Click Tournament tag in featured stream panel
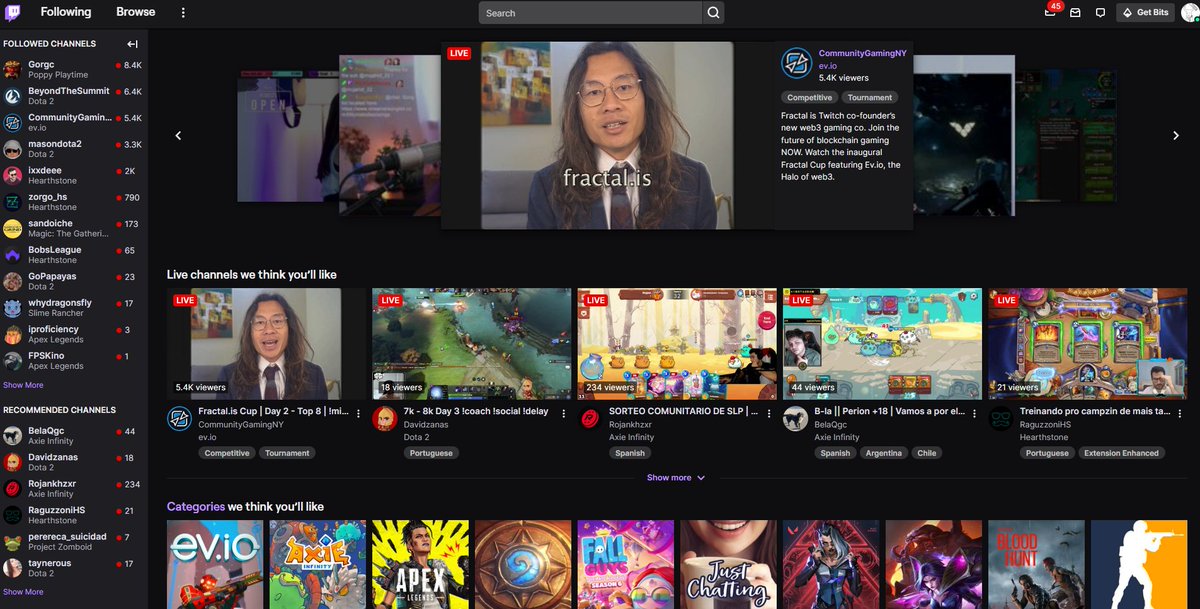Image resolution: width=1200 pixels, height=609 pixels. (x=870, y=98)
